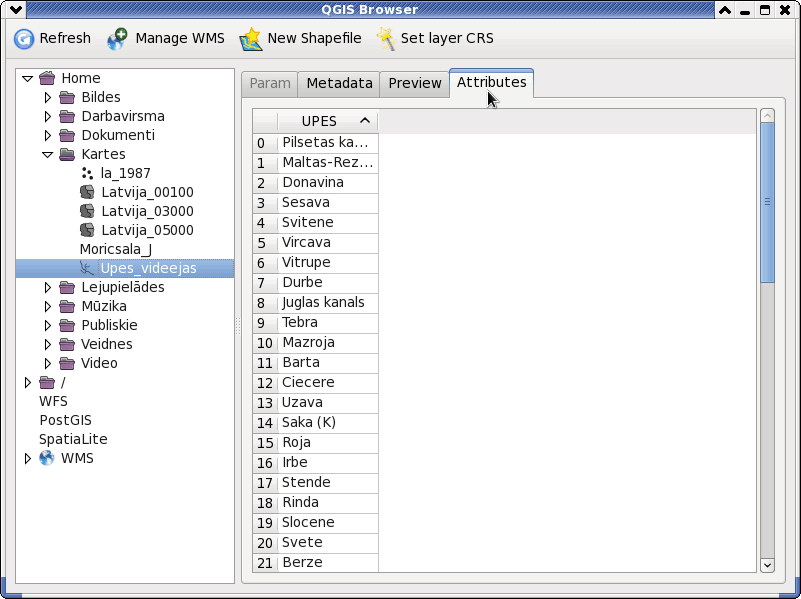Click the New Shapefile star icon
The height and width of the screenshot is (599, 801).
pyautogui.click(x=250, y=39)
